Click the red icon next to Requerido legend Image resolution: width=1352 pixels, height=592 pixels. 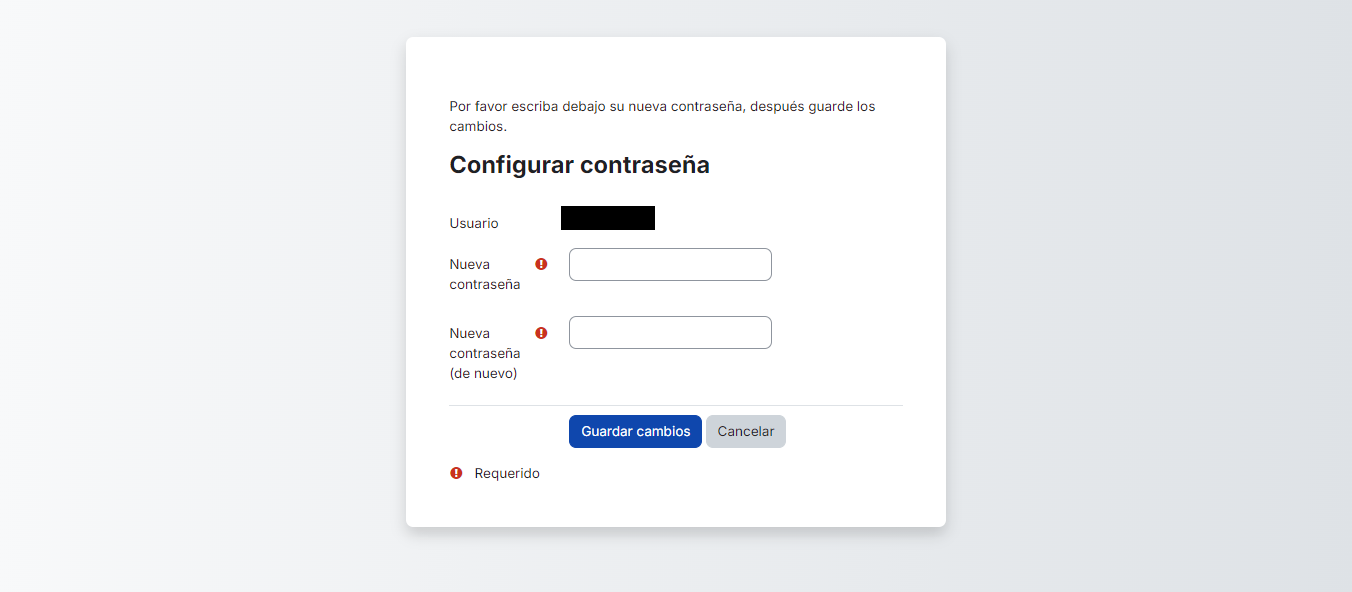point(456,473)
